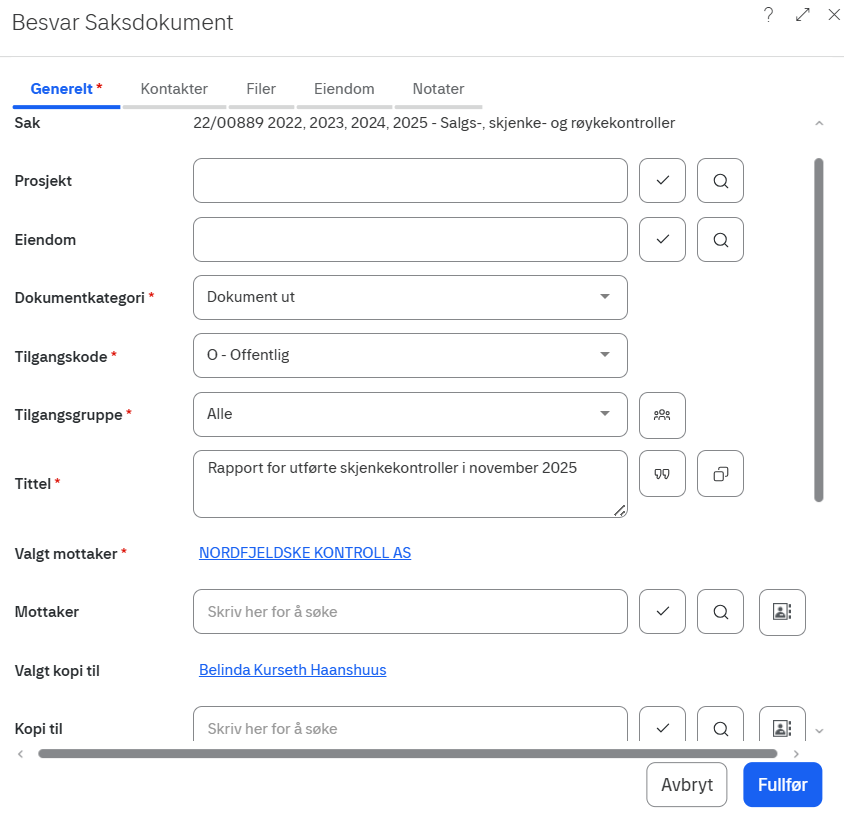Open the group icon beside Tilgangsgruppe
Image resolution: width=844 pixels, height=817 pixels.
tap(662, 415)
